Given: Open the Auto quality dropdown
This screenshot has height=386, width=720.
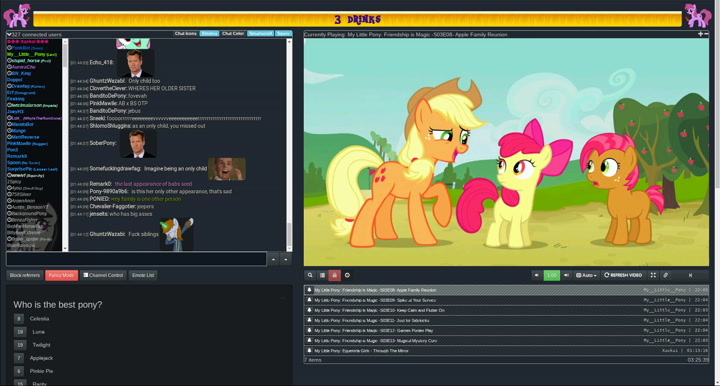Looking at the screenshot, I should click(586, 275).
